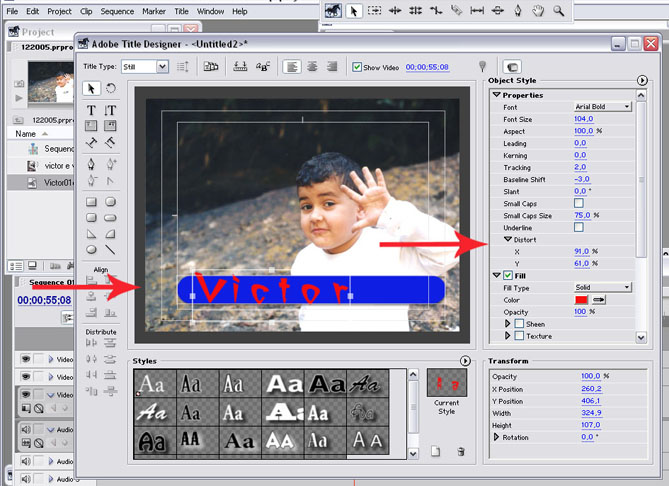Click the Font Size value 104,0
Viewport: 669px width, 486px height.
[x=584, y=119]
